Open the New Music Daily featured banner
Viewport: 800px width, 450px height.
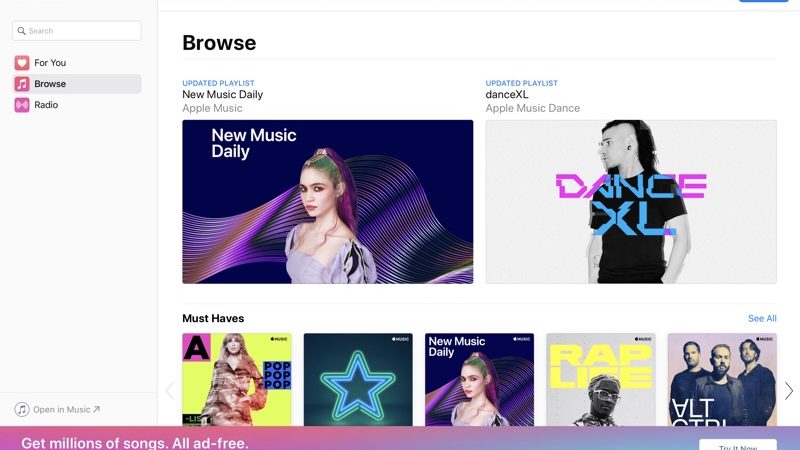(x=328, y=202)
